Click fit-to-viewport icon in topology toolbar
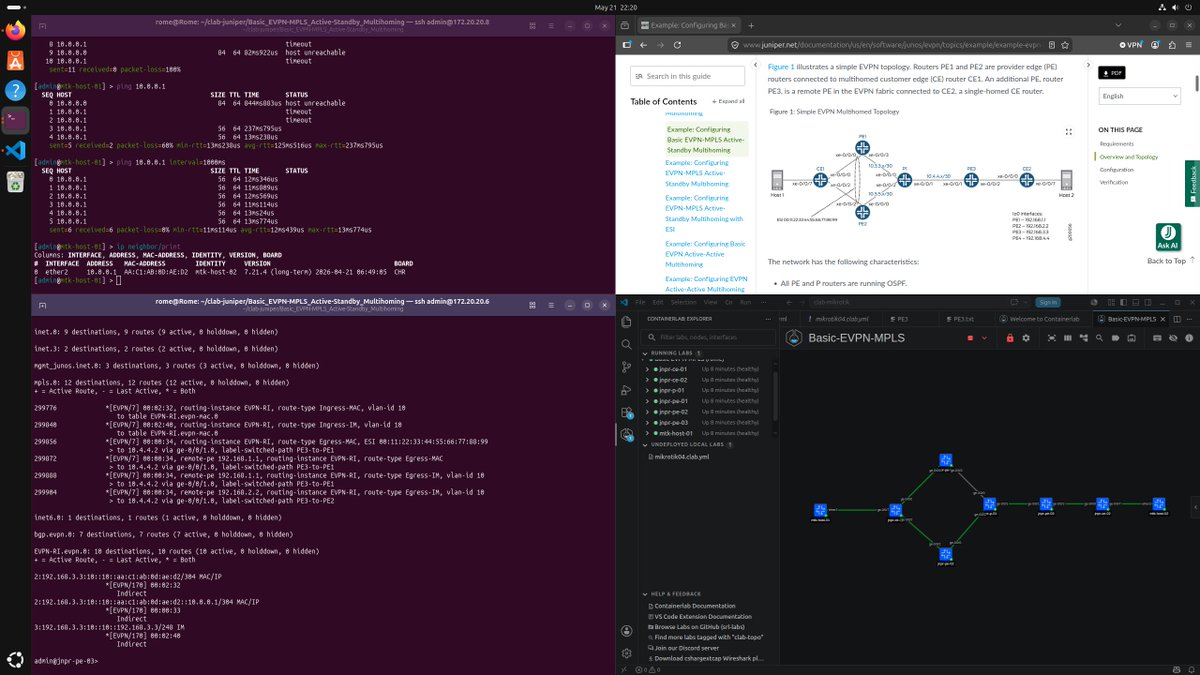The width and height of the screenshot is (1200, 675). click(x=1052, y=338)
